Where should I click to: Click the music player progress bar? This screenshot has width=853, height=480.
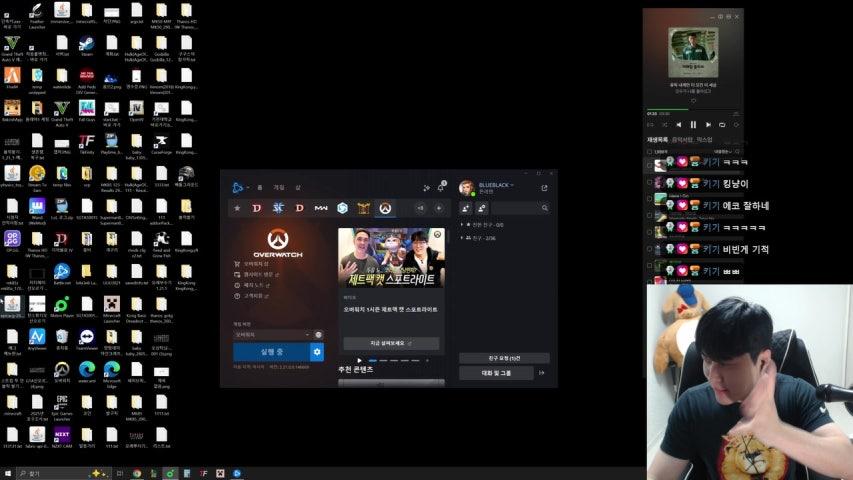click(x=693, y=109)
